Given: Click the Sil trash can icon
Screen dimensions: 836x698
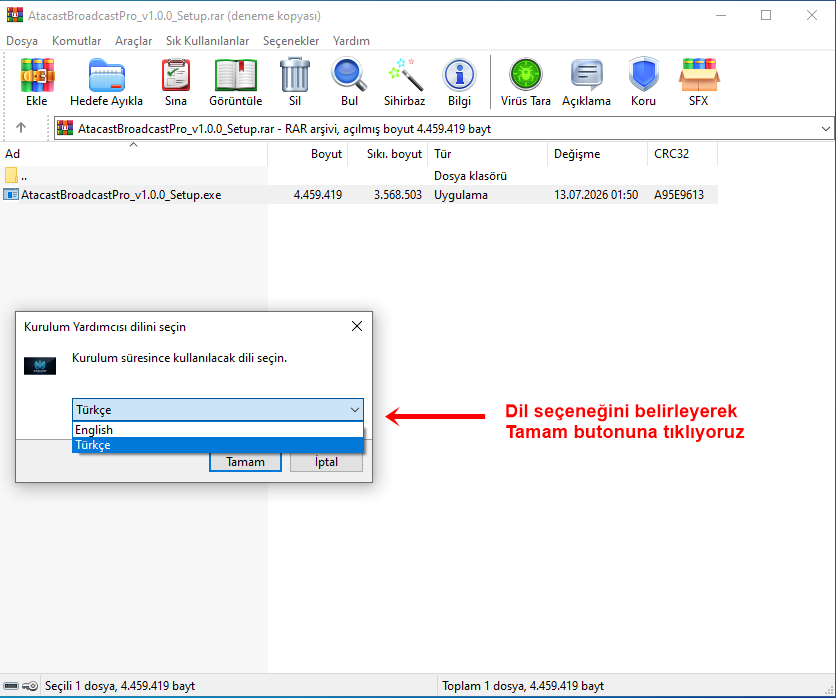Looking at the screenshot, I should pyautogui.click(x=295, y=75).
